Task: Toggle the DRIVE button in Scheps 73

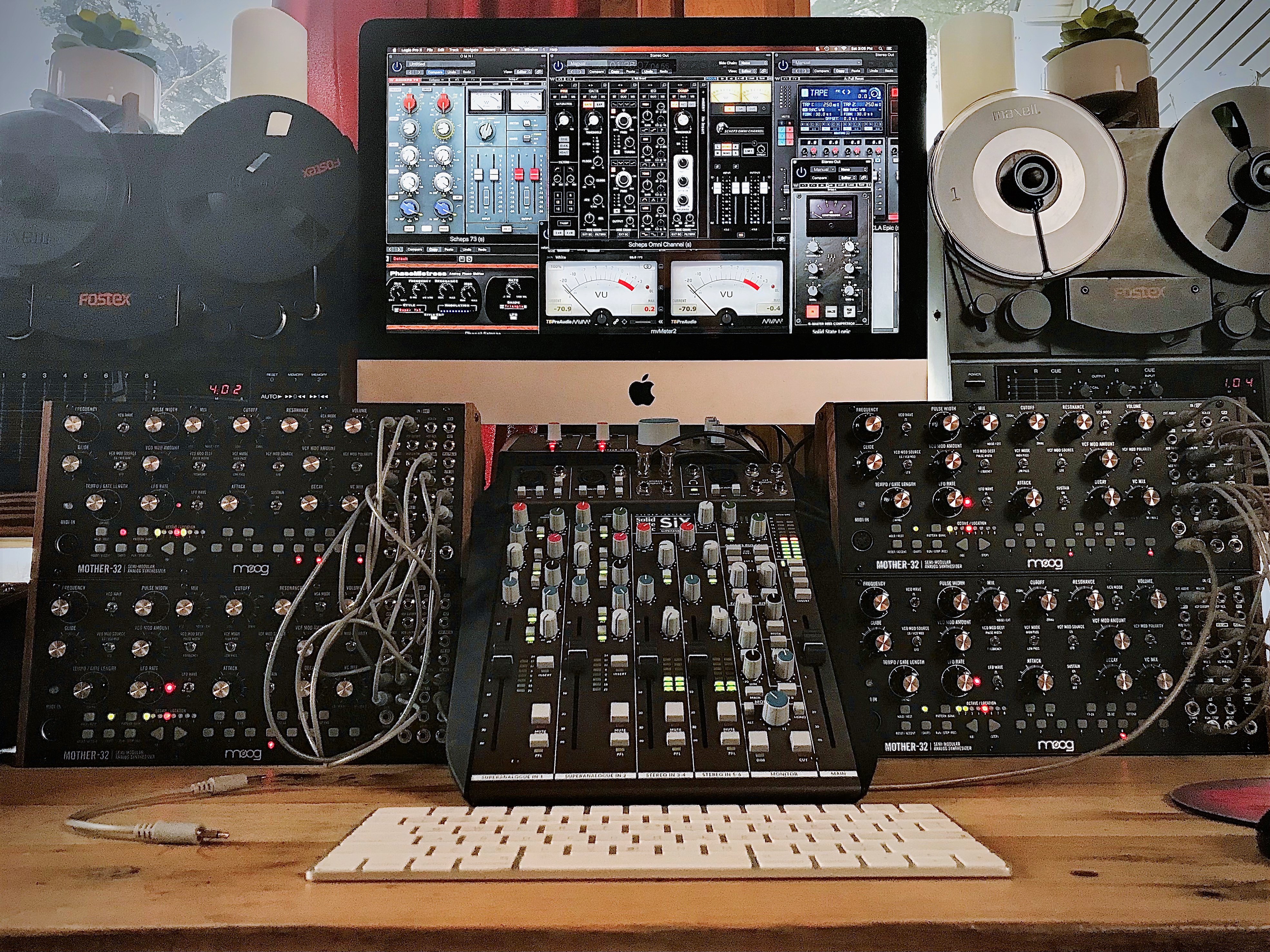Action: (x=426, y=90)
